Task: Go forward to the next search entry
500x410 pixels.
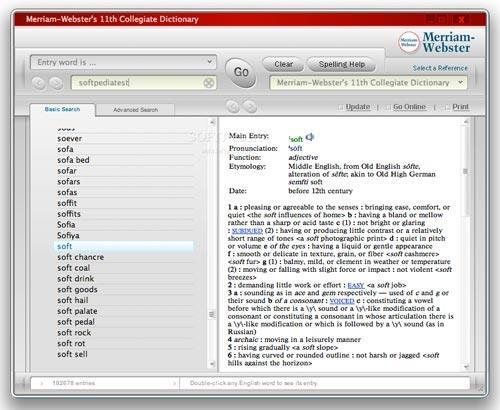Action: (x=56, y=83)
